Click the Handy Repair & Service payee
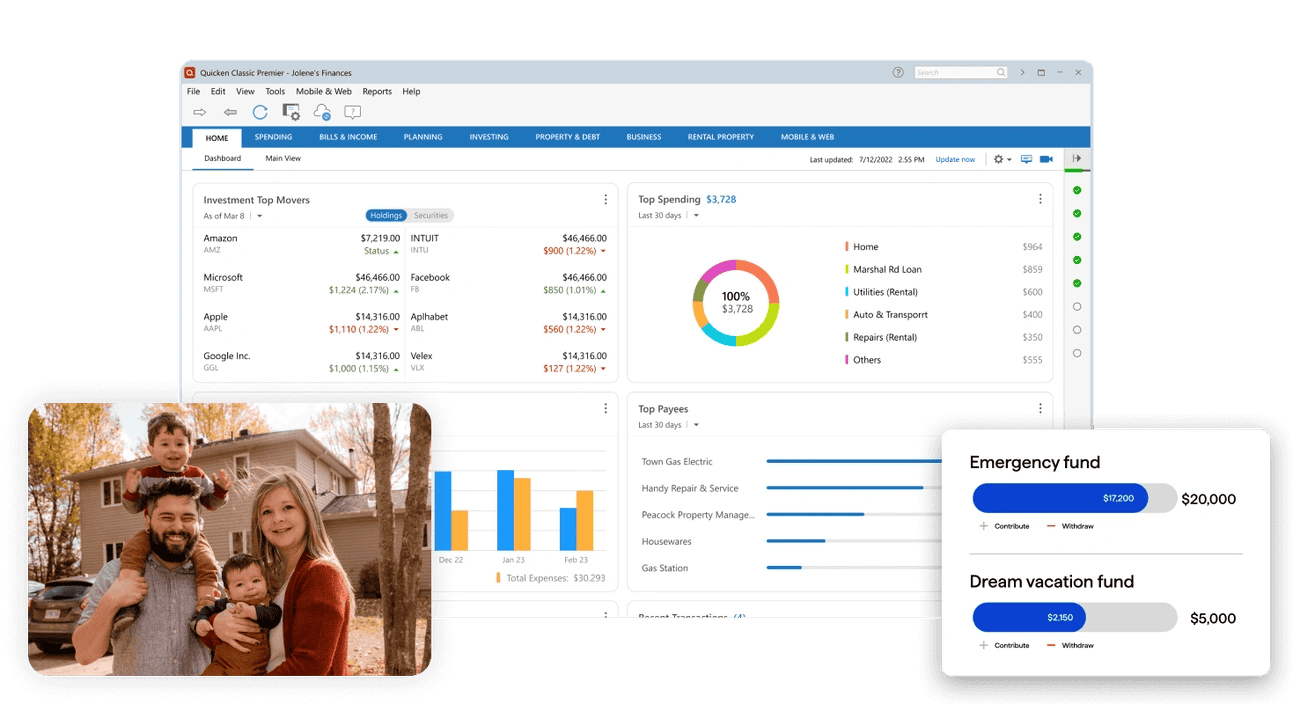 pyautogui.click(x=690, y=488)
